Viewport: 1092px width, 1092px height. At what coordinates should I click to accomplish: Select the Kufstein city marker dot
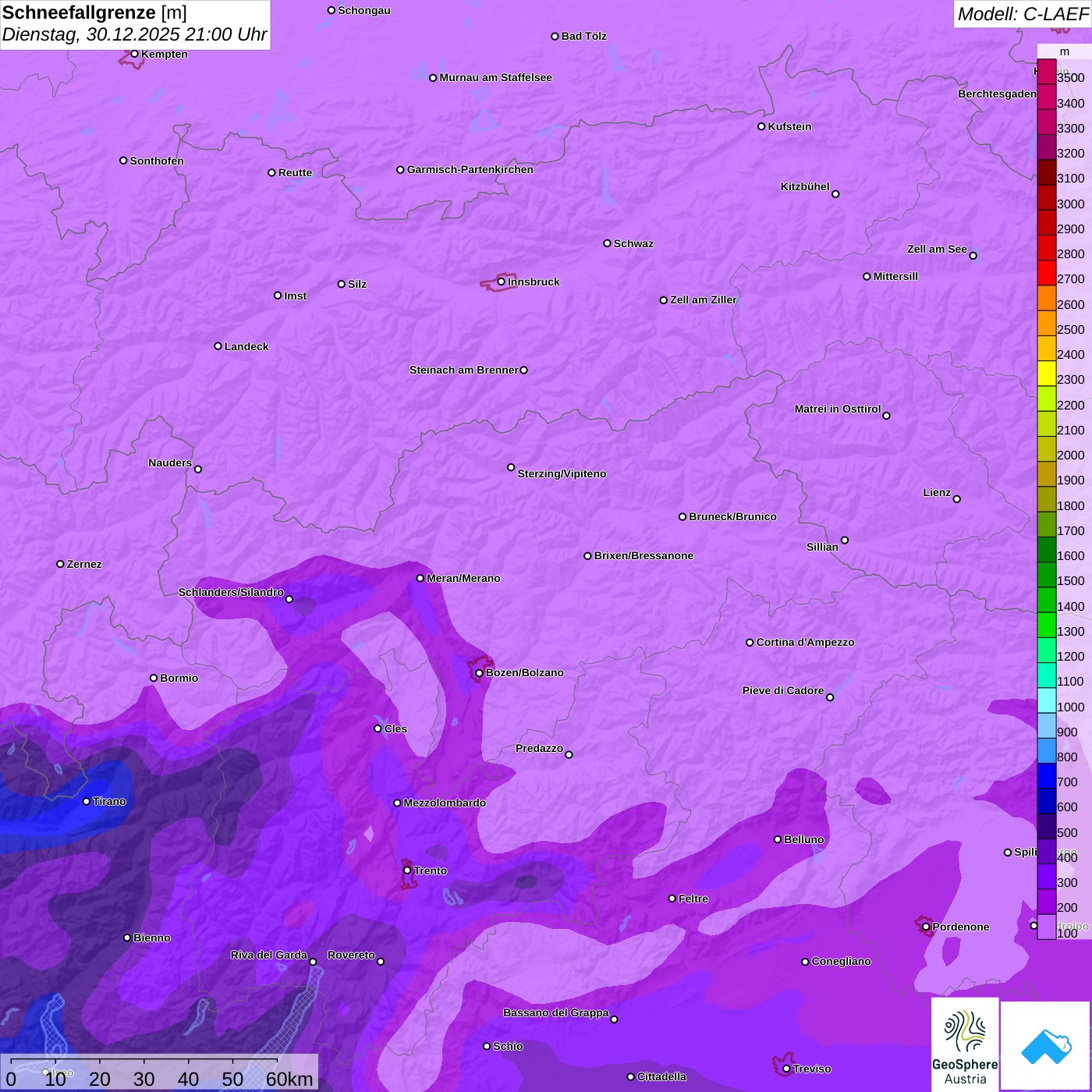(x=761, y=126)
